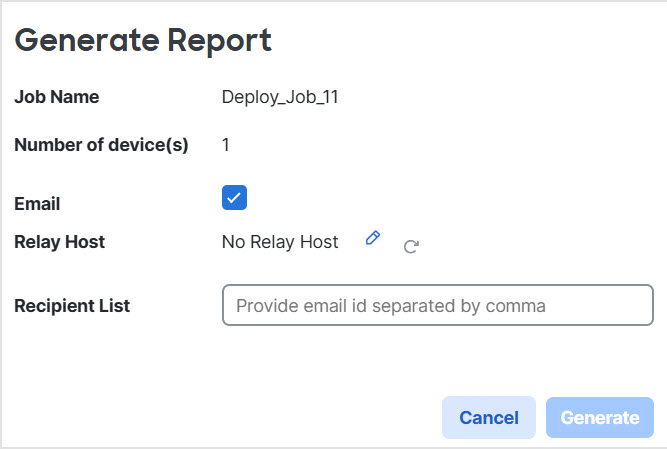Refresh the Relay Host value

coord(410,246)
